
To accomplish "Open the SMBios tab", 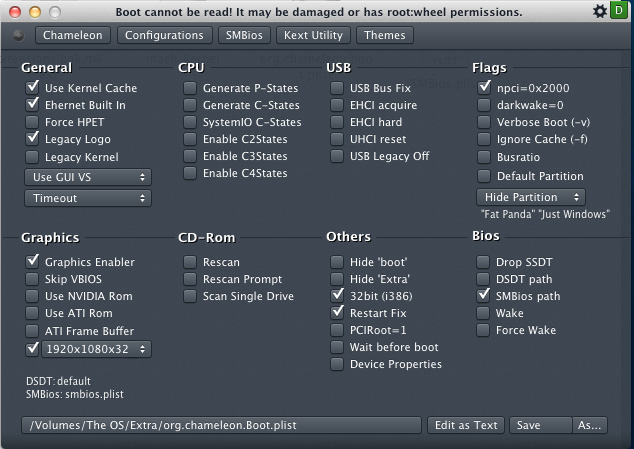I will 244,35.
